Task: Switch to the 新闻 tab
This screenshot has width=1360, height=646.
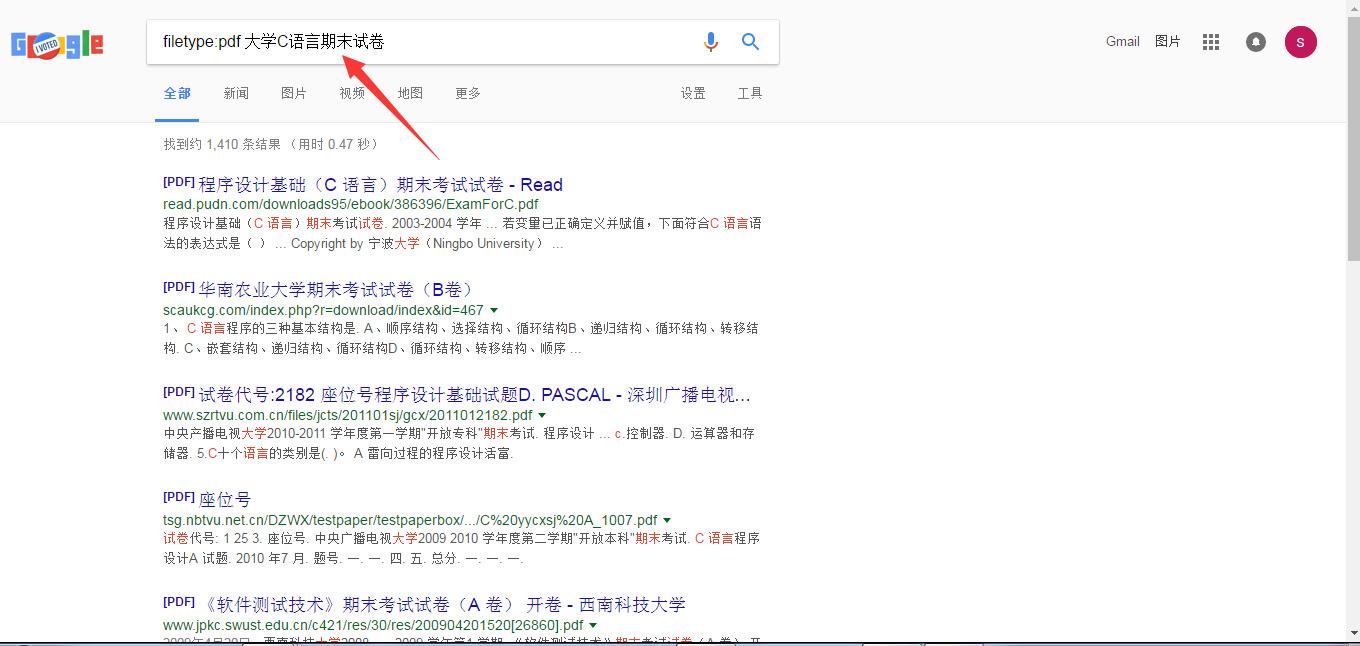Action: pos(236,93)
